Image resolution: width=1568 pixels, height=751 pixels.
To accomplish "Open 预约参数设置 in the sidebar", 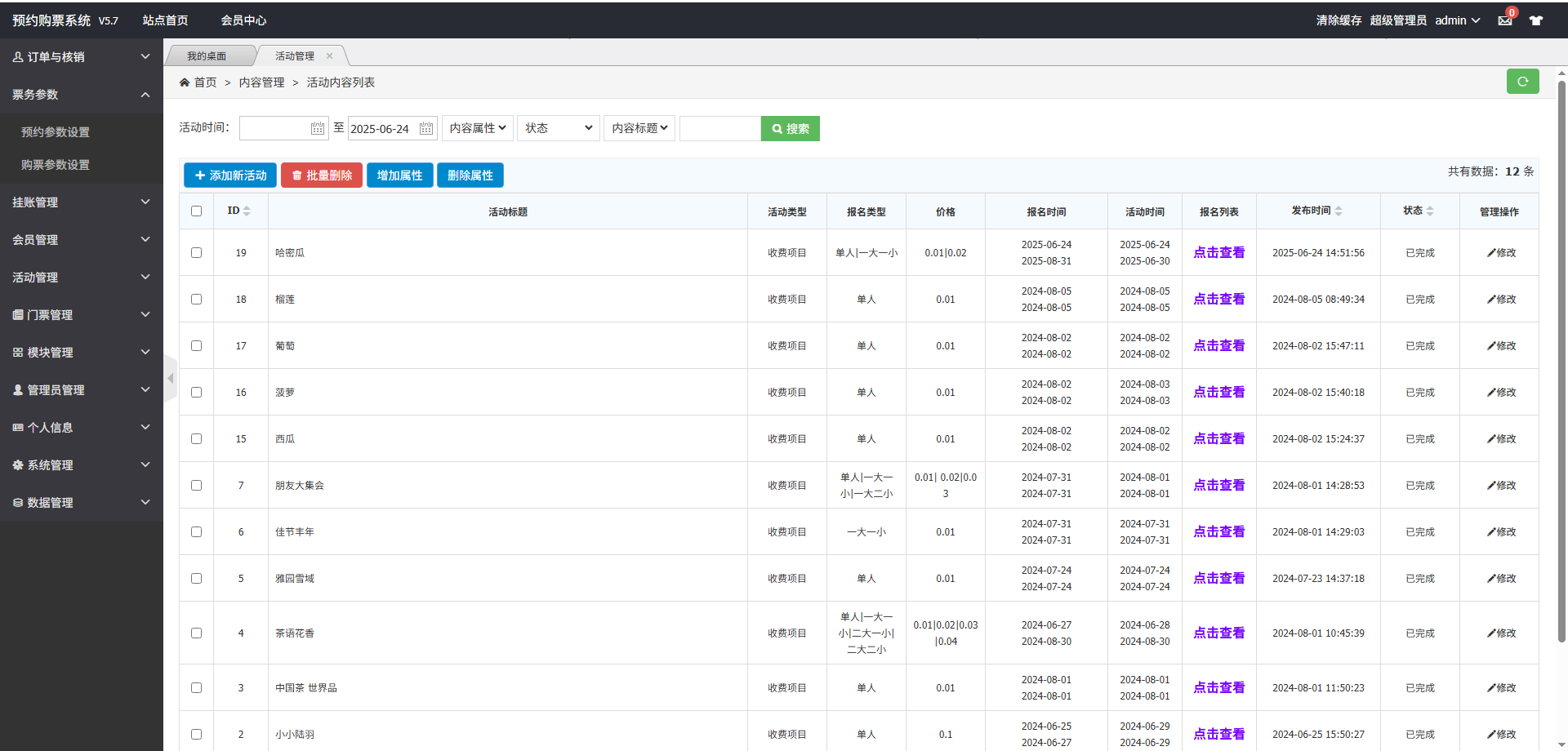I will [56, 132].
